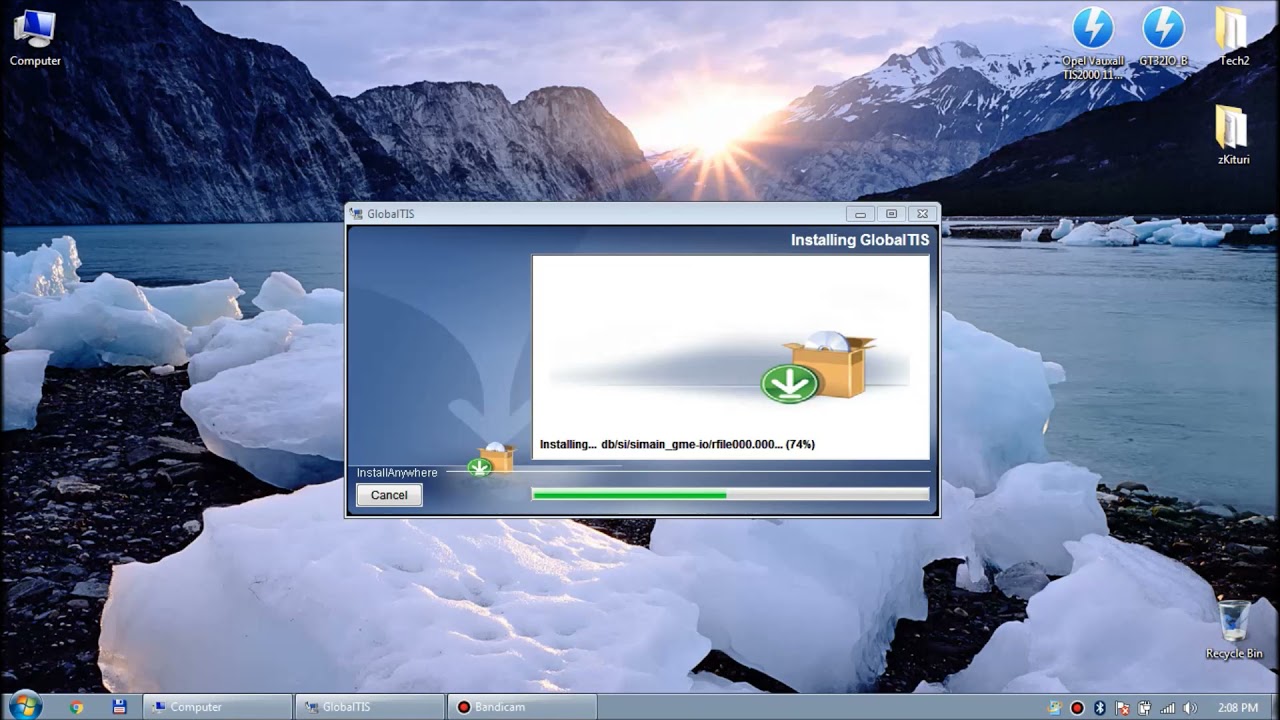The image size is (1280, 720).
Task: Switch to the Bandicam taskbar button
Action: [522, 707]
